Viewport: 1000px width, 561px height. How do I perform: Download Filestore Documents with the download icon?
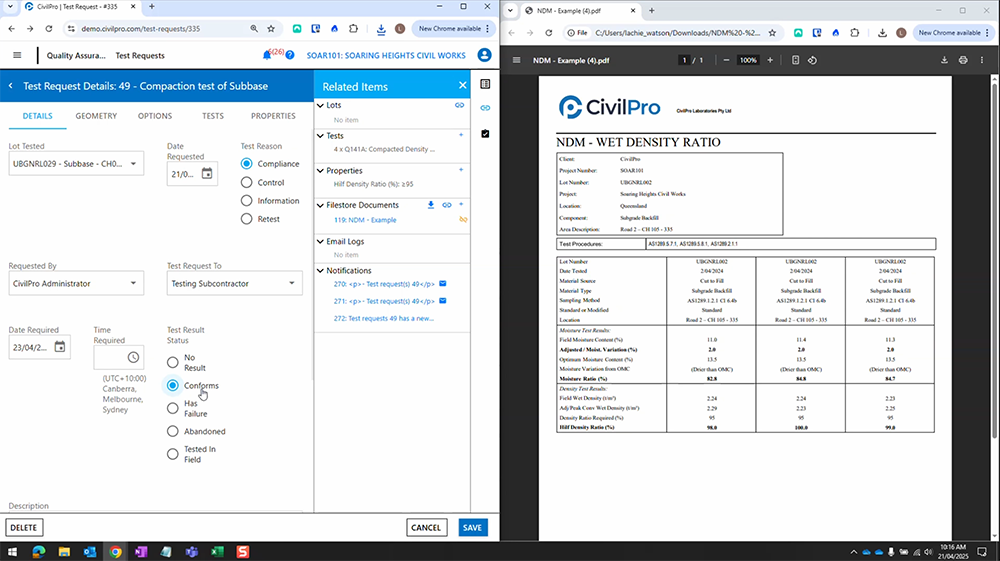[430, 205]
